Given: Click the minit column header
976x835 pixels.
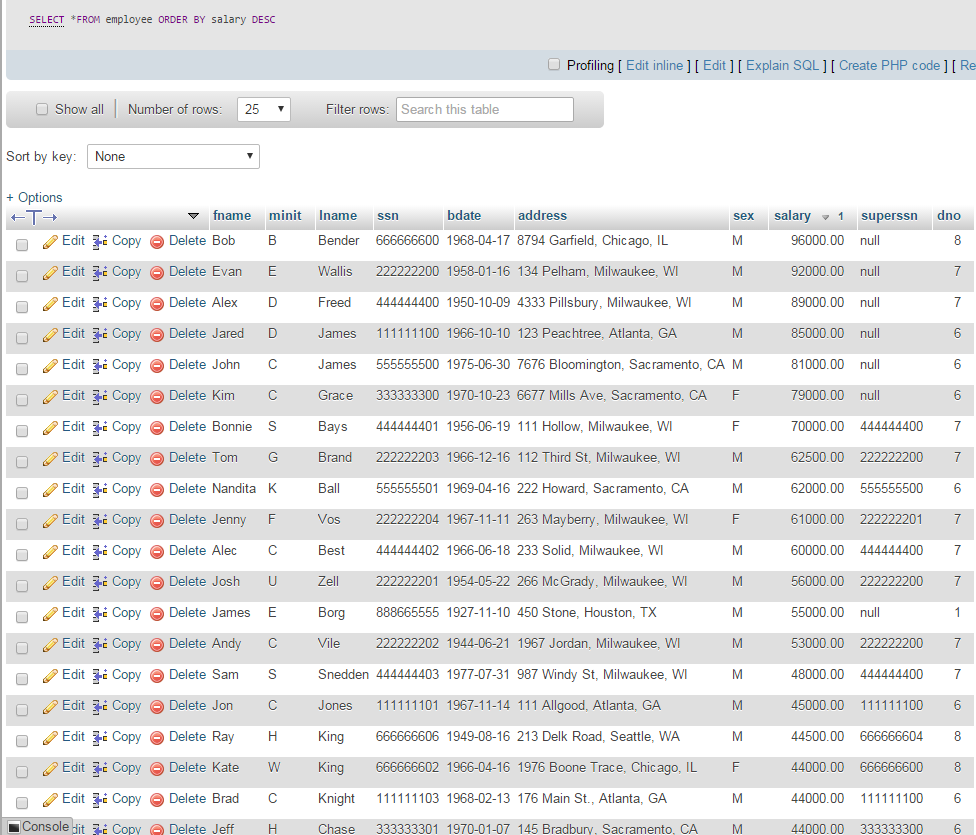Looking at the screenshot, I should [285, 215].
